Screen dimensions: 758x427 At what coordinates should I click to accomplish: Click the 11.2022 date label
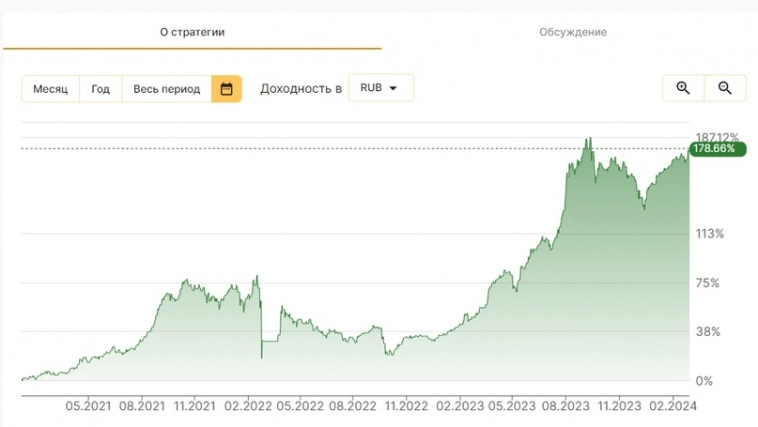coord(406,406)
